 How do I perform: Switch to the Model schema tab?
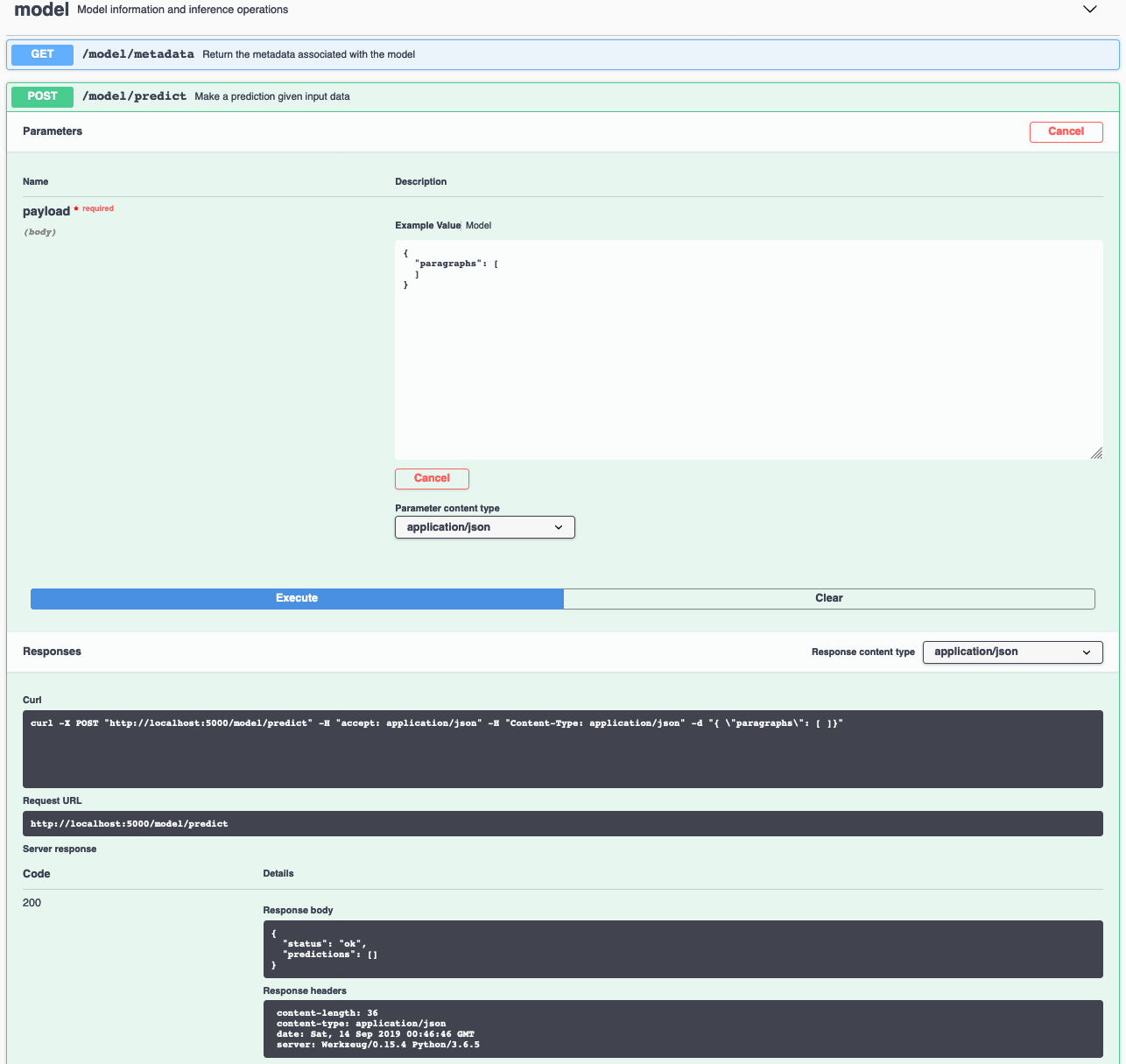(478, 225)
